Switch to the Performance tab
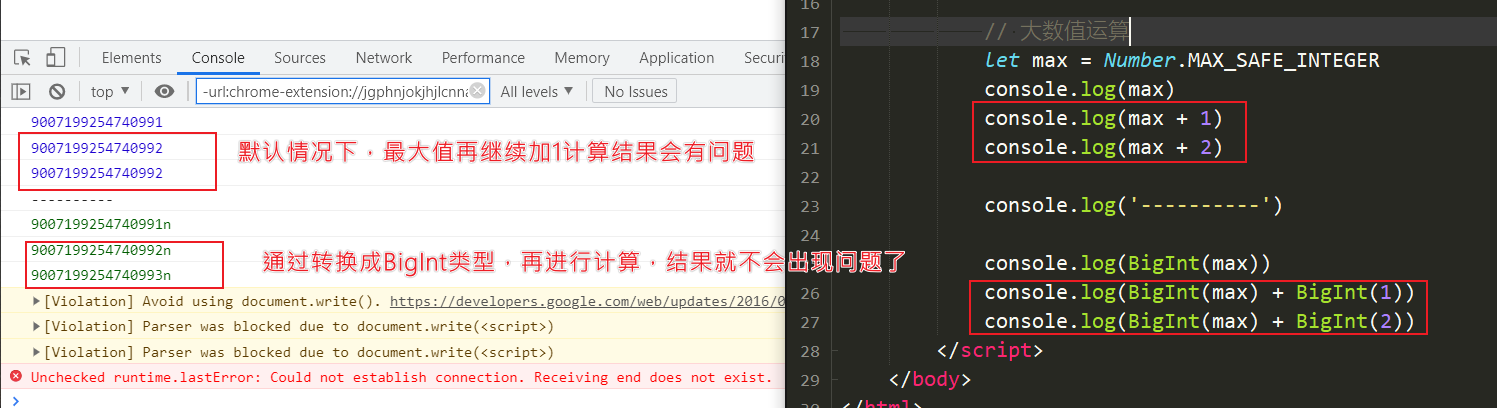Viewport: 1497px width, 408px height. (x=483, y=58)
